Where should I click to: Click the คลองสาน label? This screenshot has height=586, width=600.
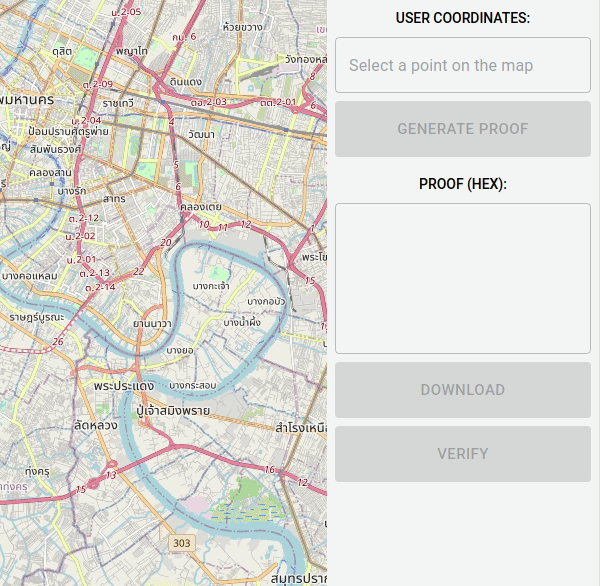pyautogui.click(x=50, y=173)
